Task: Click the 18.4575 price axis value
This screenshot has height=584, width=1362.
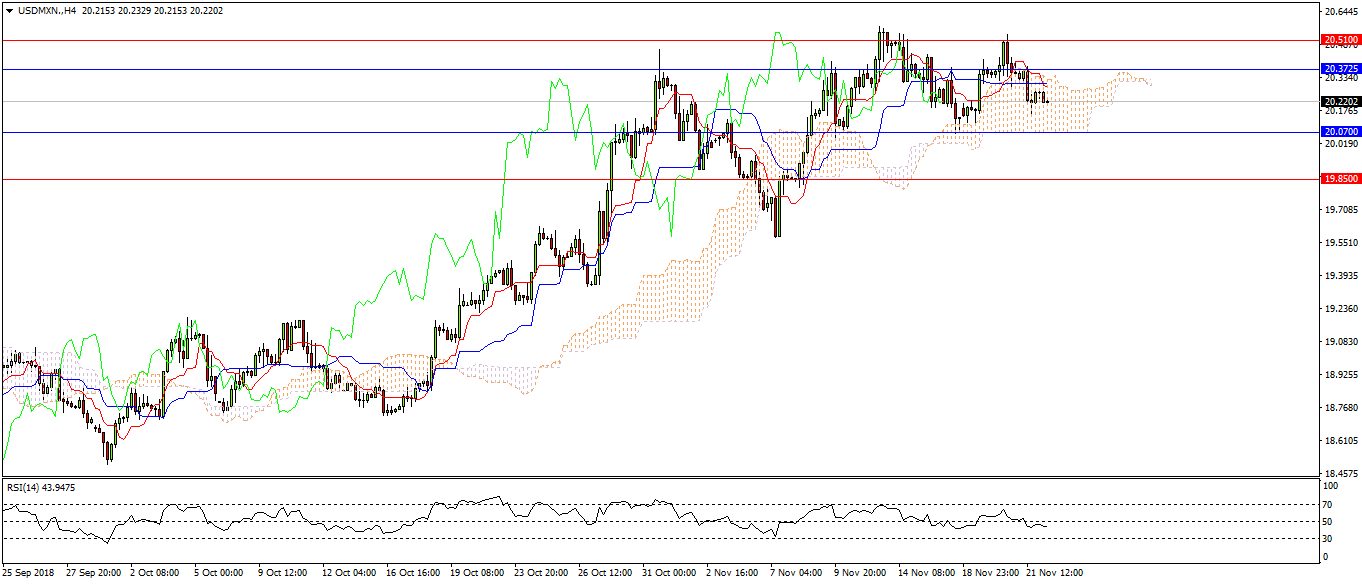Action: (x=1340, y=473)
